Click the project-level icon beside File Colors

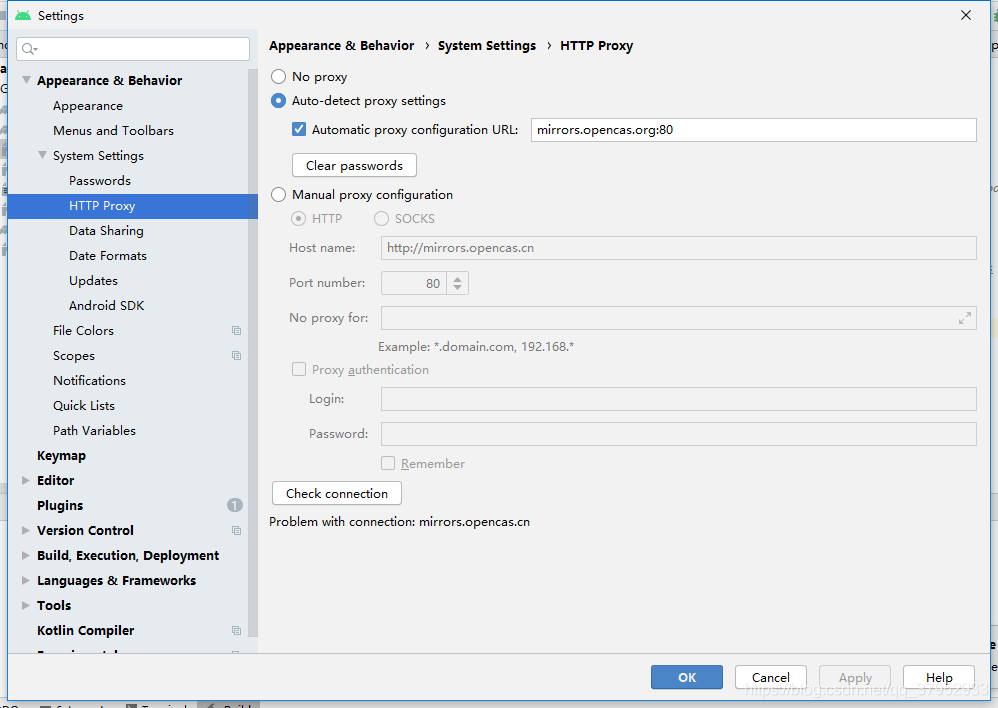pos(236,331)
